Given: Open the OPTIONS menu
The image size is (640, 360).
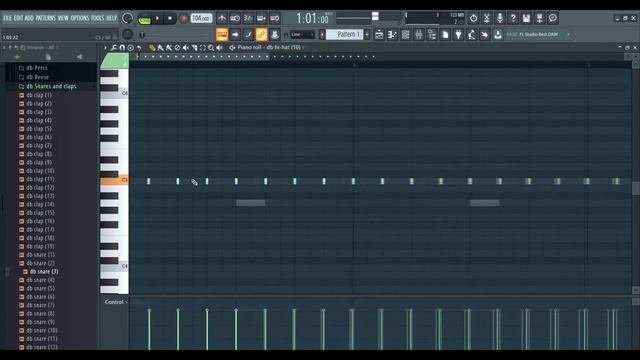Looking at the screenshot, I should [x=80, y=18].
